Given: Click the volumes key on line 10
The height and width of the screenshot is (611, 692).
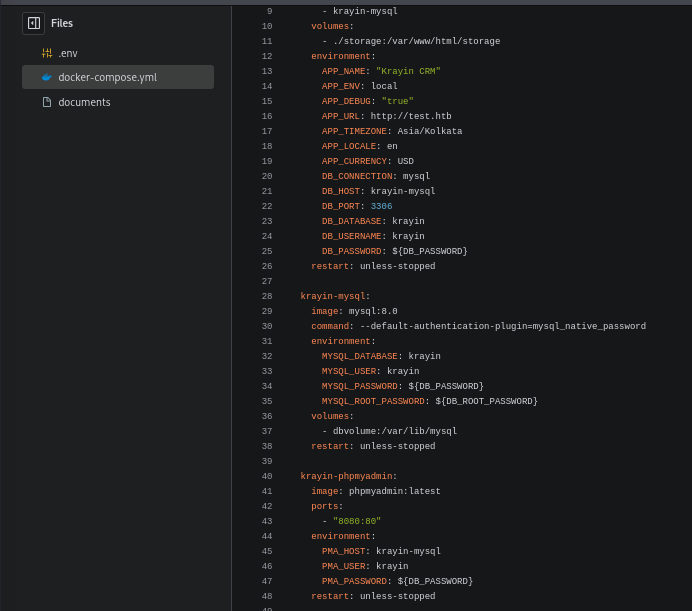Looking at the screenshot, I should [x=330, y=26].
